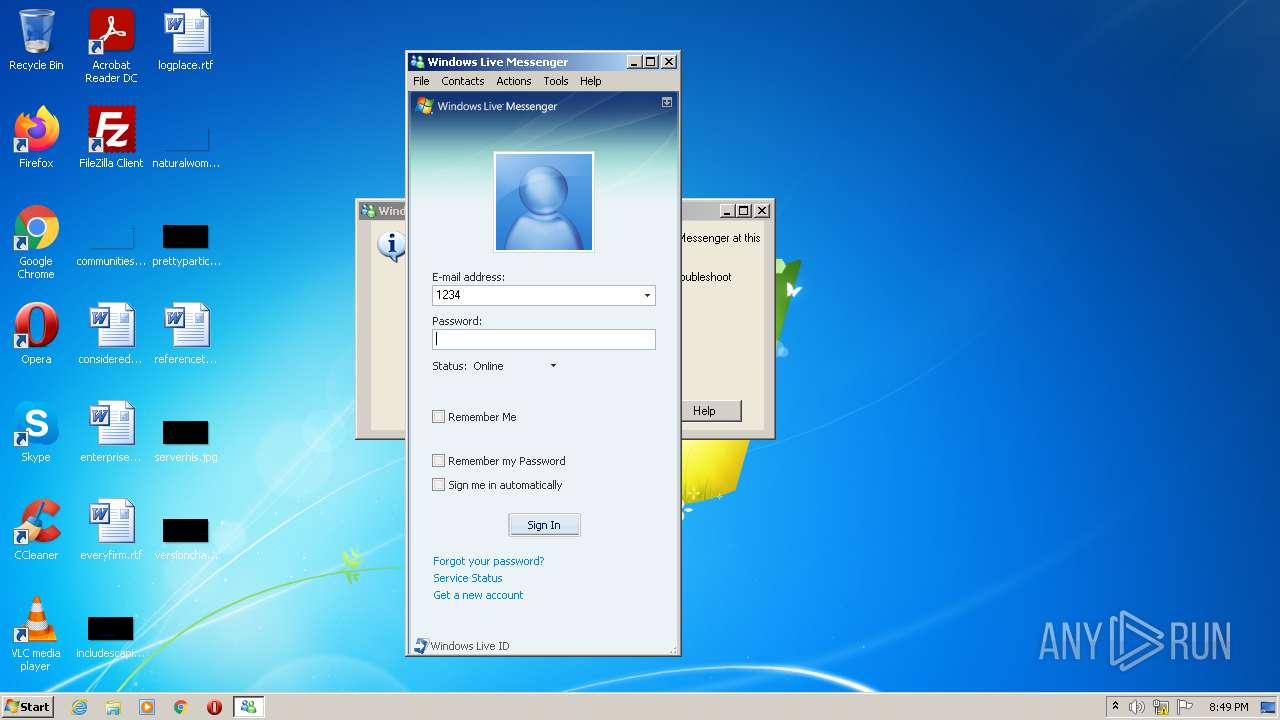This screenshot has width=1280, height=720.
Task: Check Remember my Password
Action: (438, 461)
